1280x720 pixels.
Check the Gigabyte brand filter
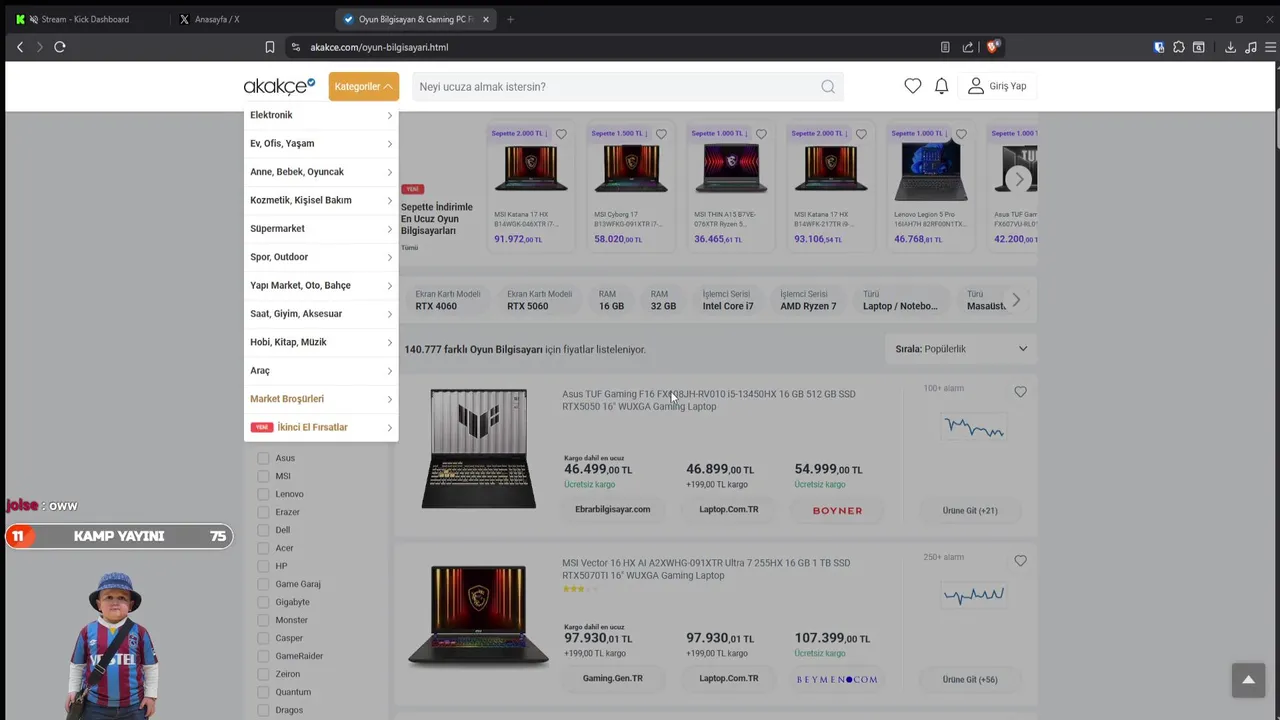pos(264,602)
